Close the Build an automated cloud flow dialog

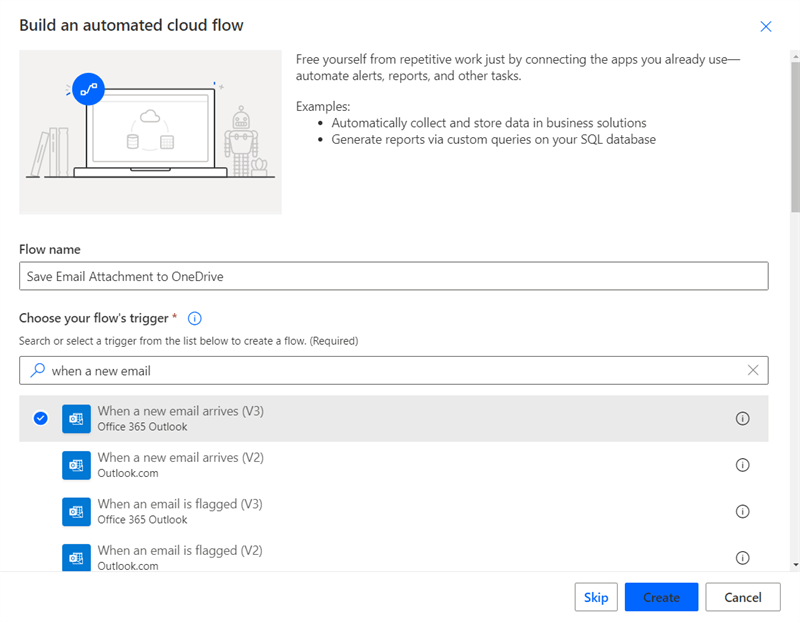click(x=766, y=27)
